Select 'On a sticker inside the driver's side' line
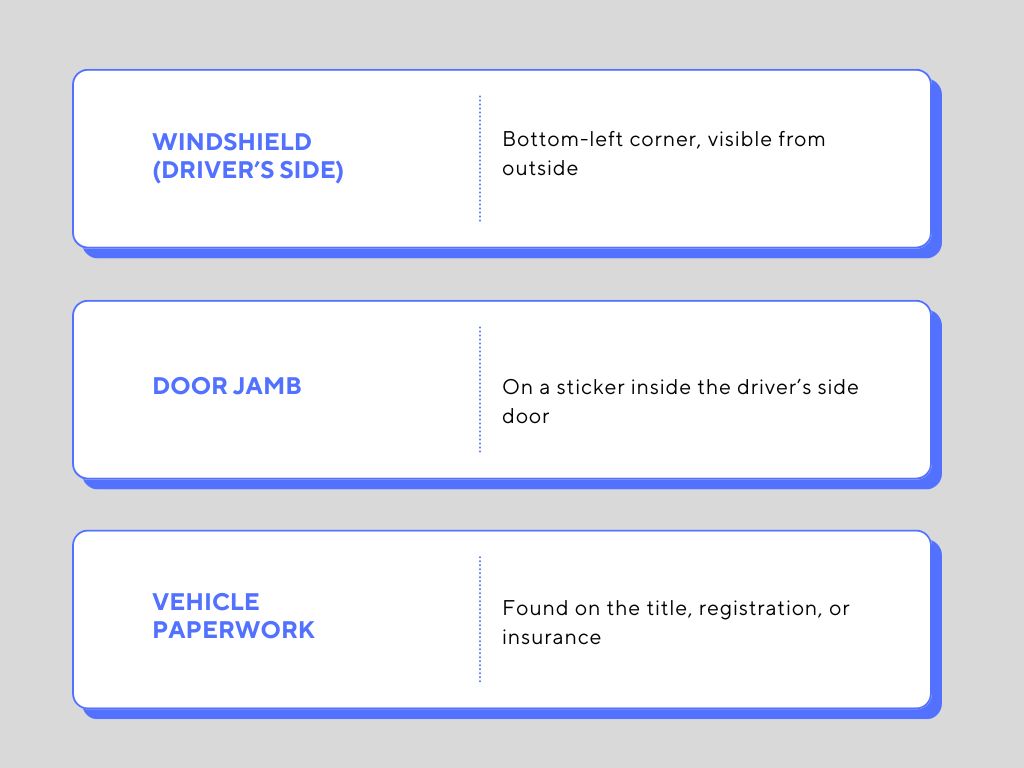 click(x=680, y=387)
